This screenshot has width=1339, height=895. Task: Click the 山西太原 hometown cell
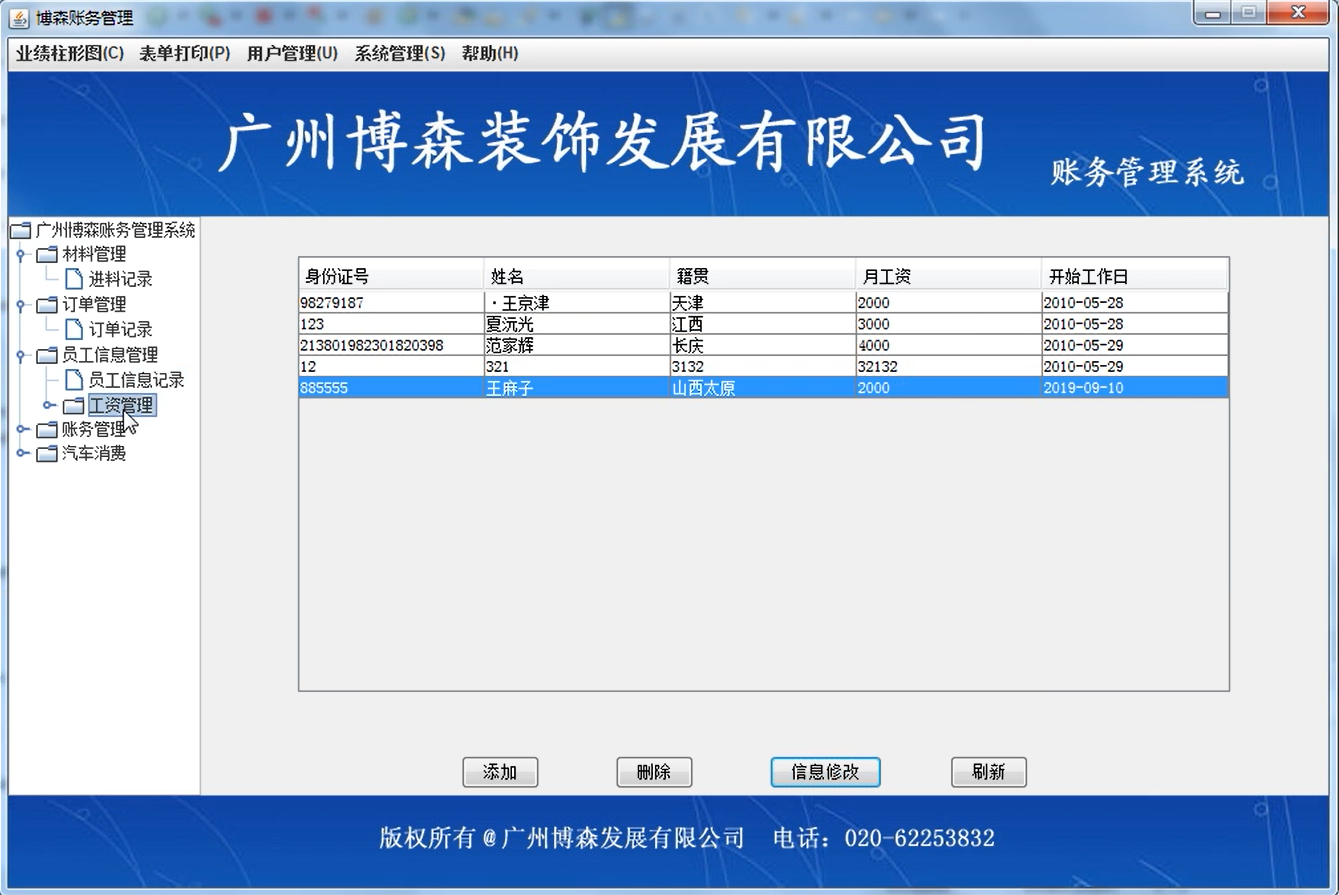[x=763, y=388]
